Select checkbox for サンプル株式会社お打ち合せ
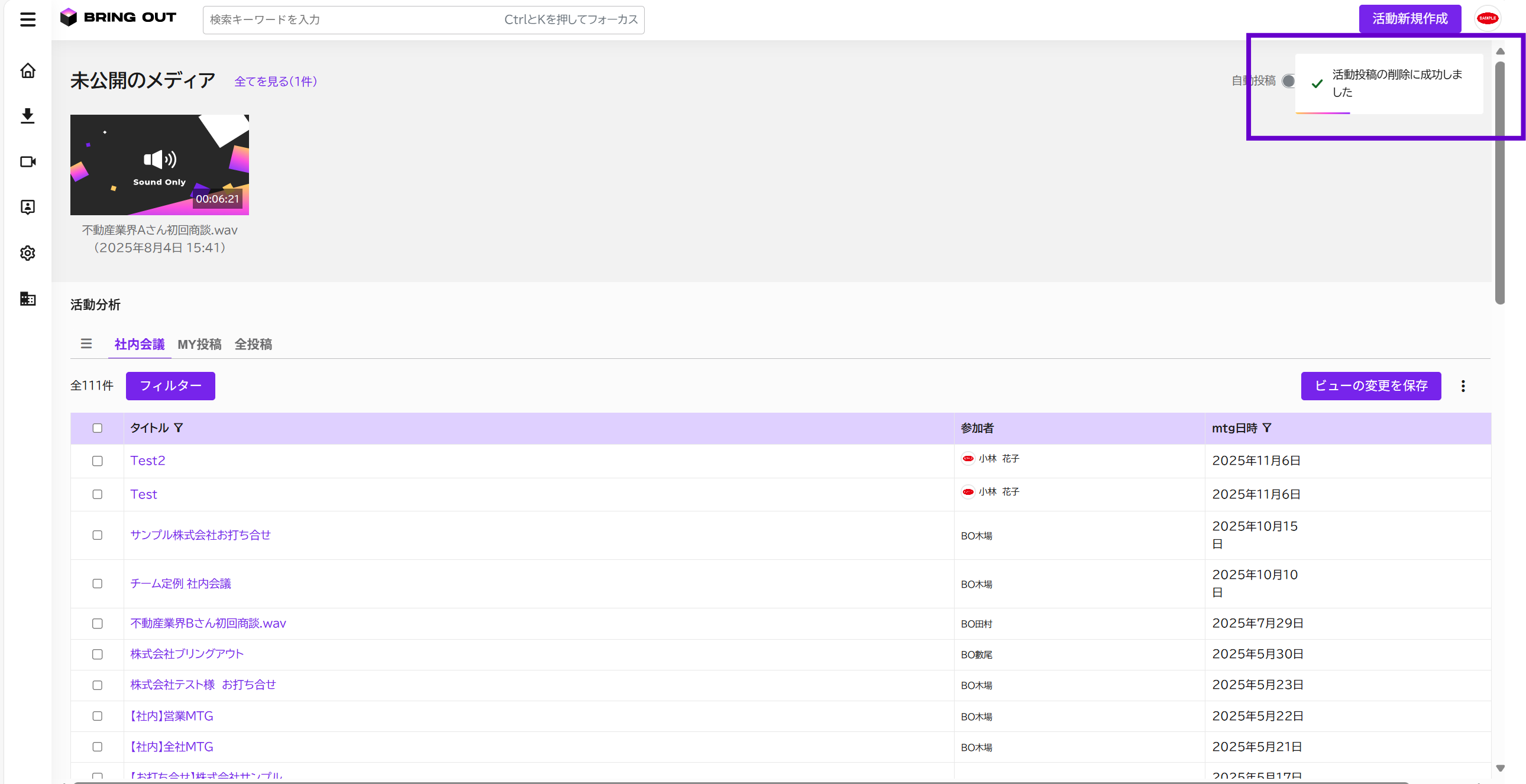 point(97,535)
